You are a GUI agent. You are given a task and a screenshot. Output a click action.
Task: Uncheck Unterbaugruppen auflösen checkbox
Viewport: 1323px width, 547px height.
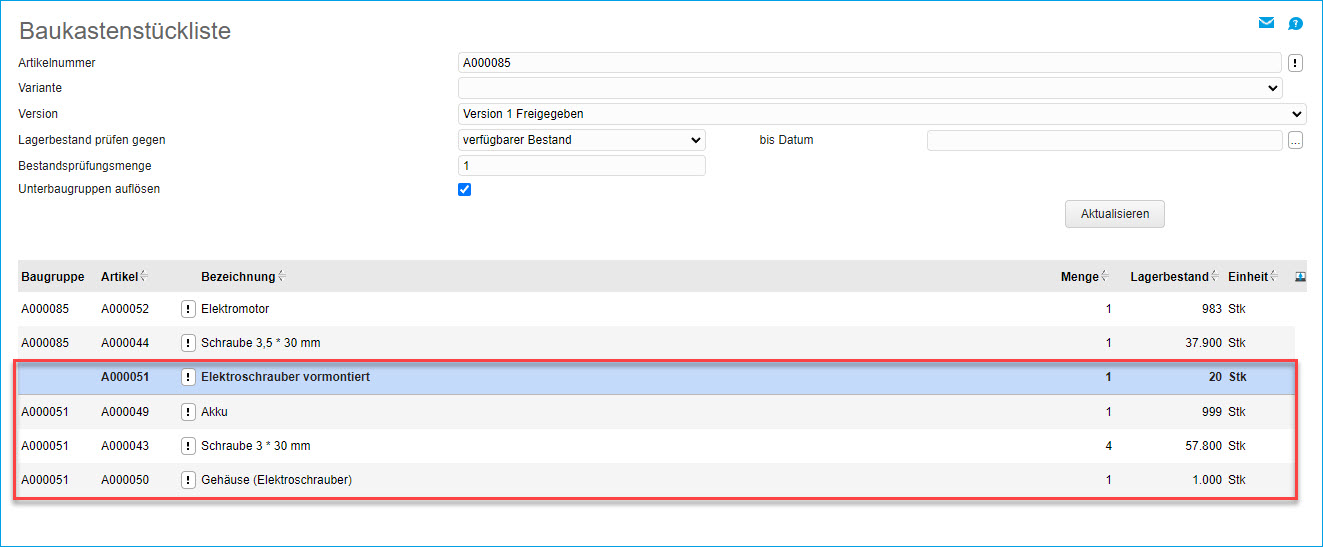click(464, 190)
